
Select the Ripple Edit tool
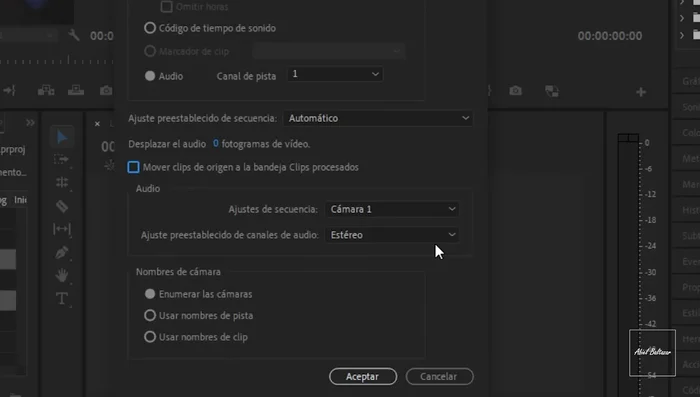[x=62, y=183]
